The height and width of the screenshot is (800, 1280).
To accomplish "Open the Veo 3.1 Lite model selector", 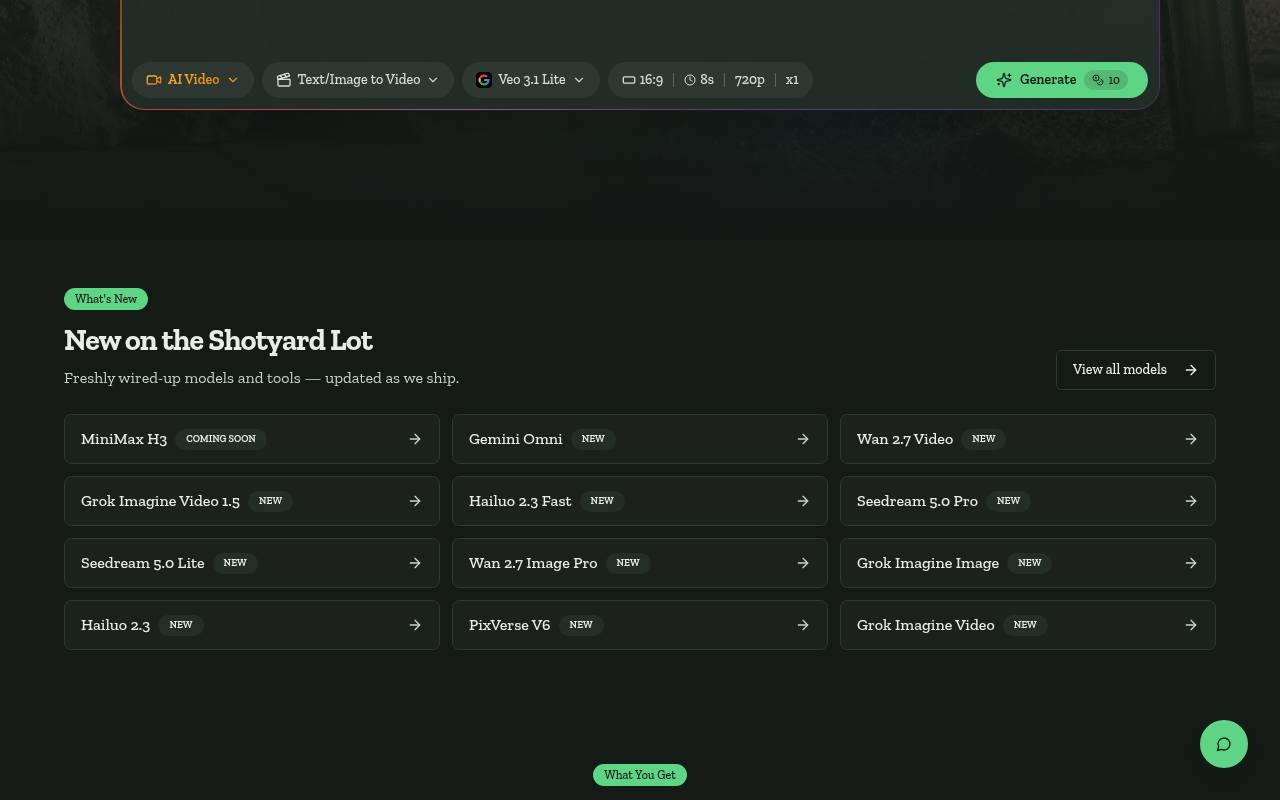I will coord(531,80).
